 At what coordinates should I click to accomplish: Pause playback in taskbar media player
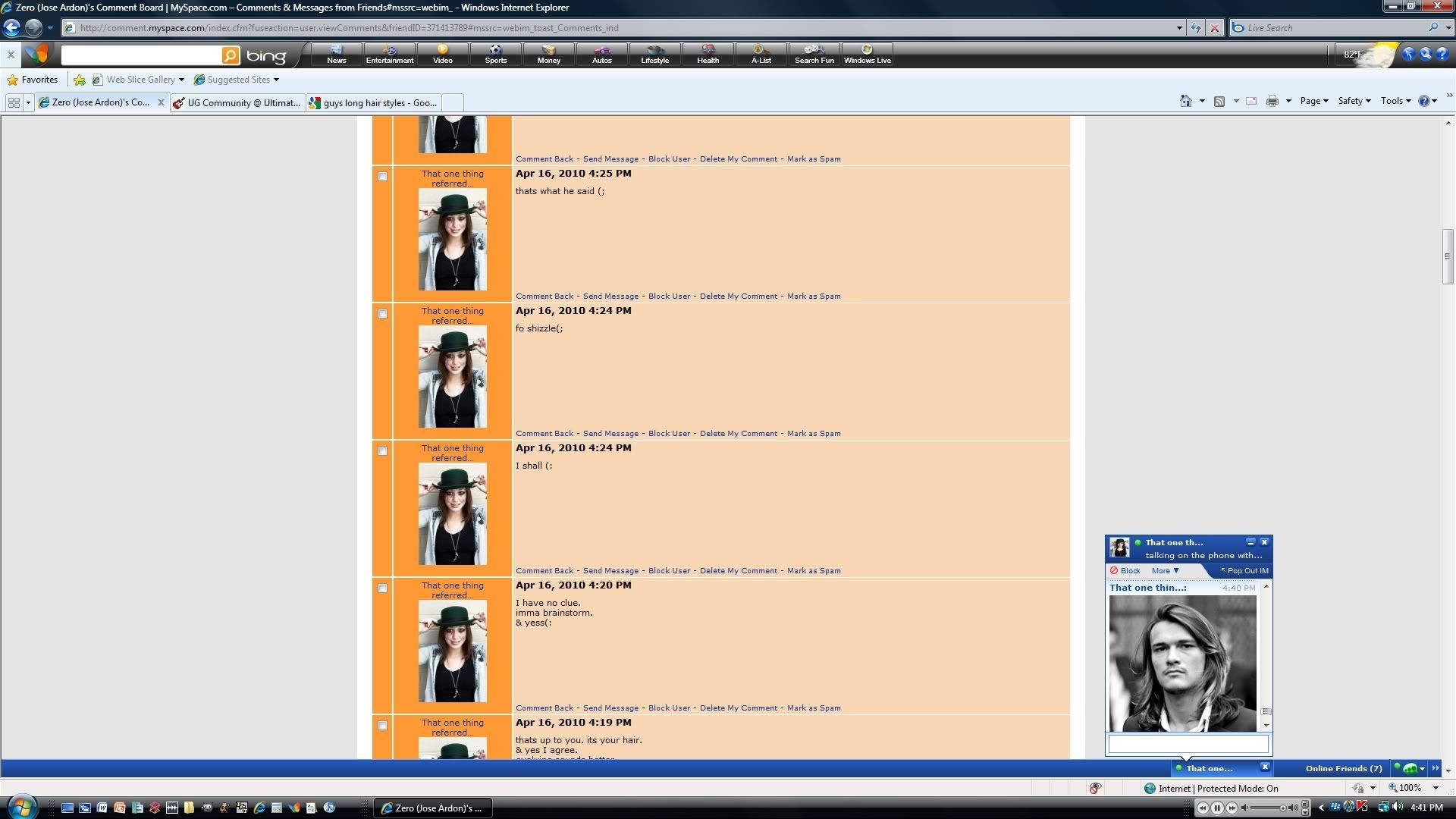click(1217, 808)
